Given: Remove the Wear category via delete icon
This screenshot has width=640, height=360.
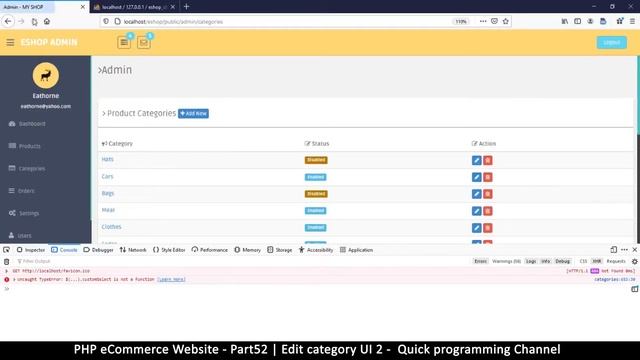Looking at the screenshot, I should (488, 211).
